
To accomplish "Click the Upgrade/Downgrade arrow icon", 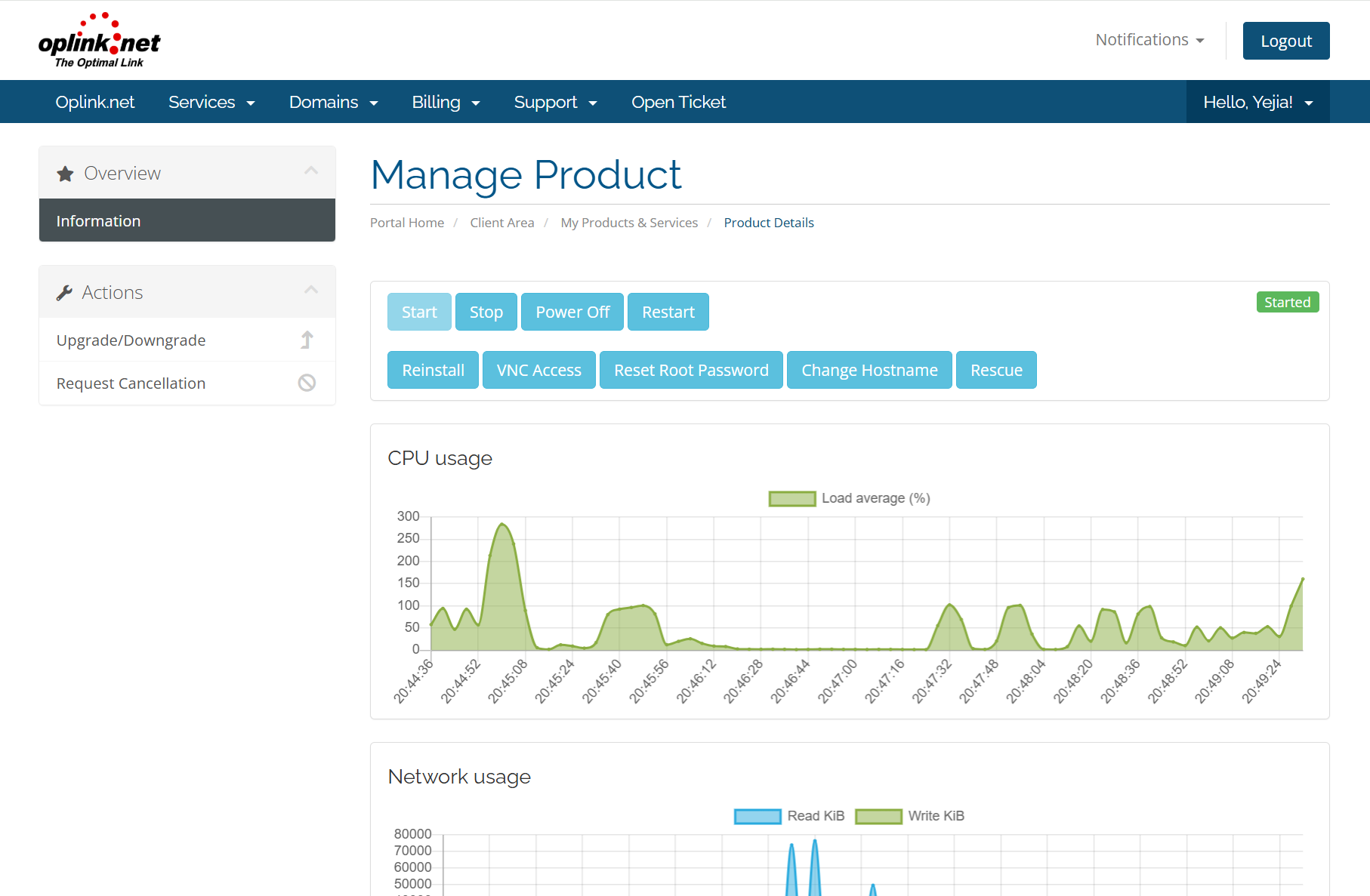I will [307, 340].
